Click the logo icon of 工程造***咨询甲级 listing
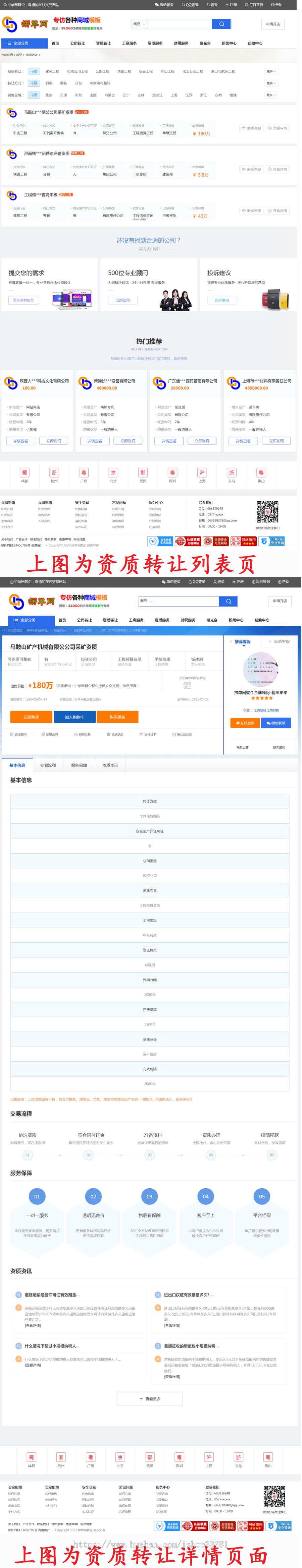 [12, 195]
